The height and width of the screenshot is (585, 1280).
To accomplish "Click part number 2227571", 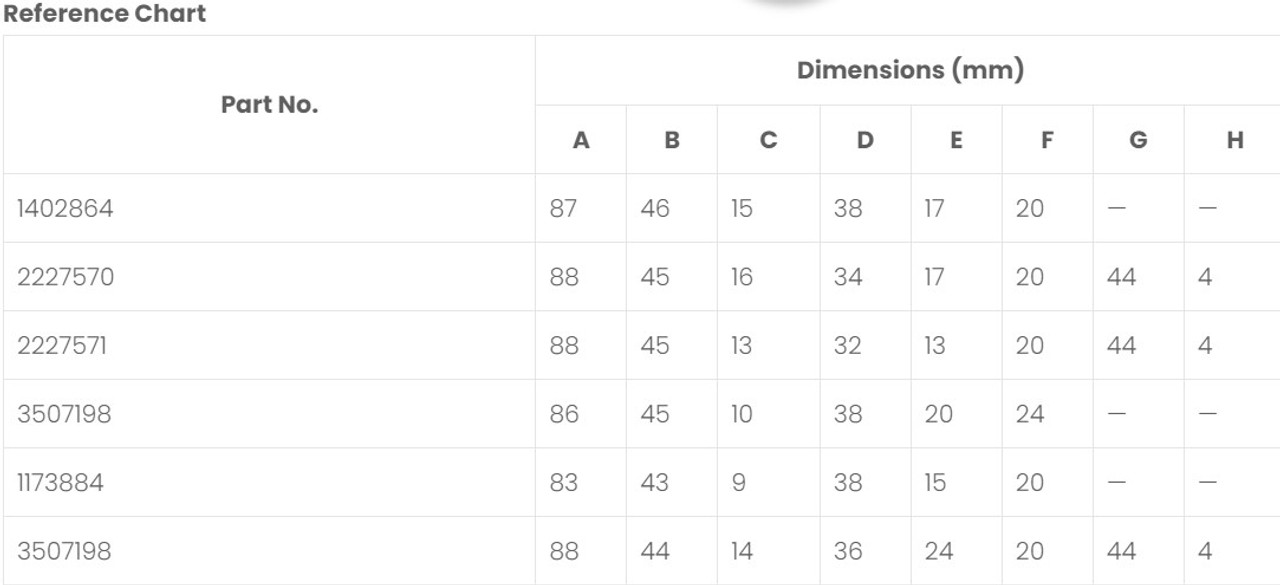I will coord(63,345).
